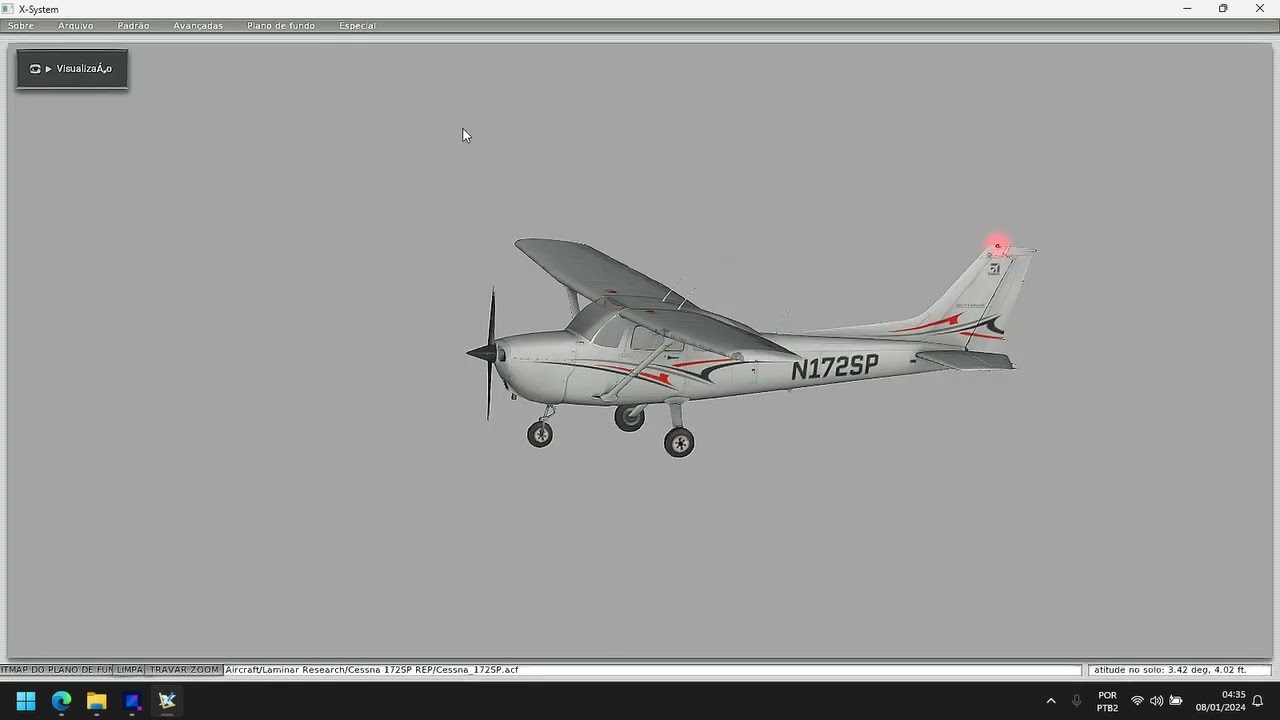Image resolution: width=1280 pixels, height=720 pixels.
Task: Click the POR PTB2 language indicator
Action: click(1107, 701)
